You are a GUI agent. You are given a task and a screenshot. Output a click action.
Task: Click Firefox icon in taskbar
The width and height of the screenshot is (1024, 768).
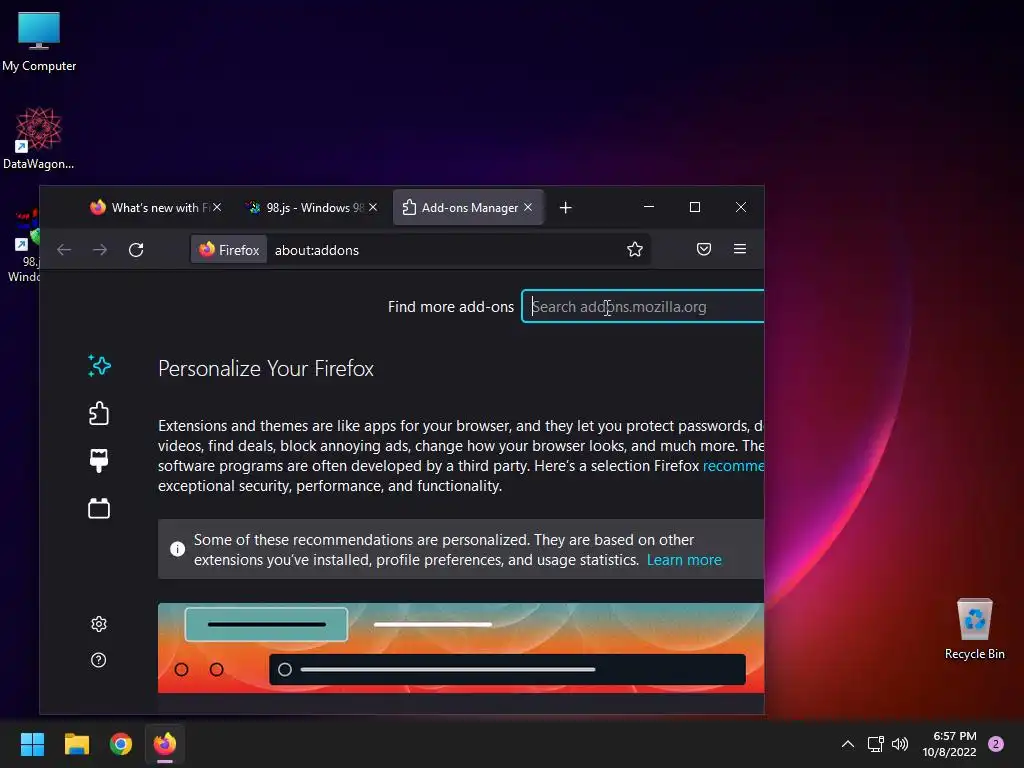coord(165,744)
